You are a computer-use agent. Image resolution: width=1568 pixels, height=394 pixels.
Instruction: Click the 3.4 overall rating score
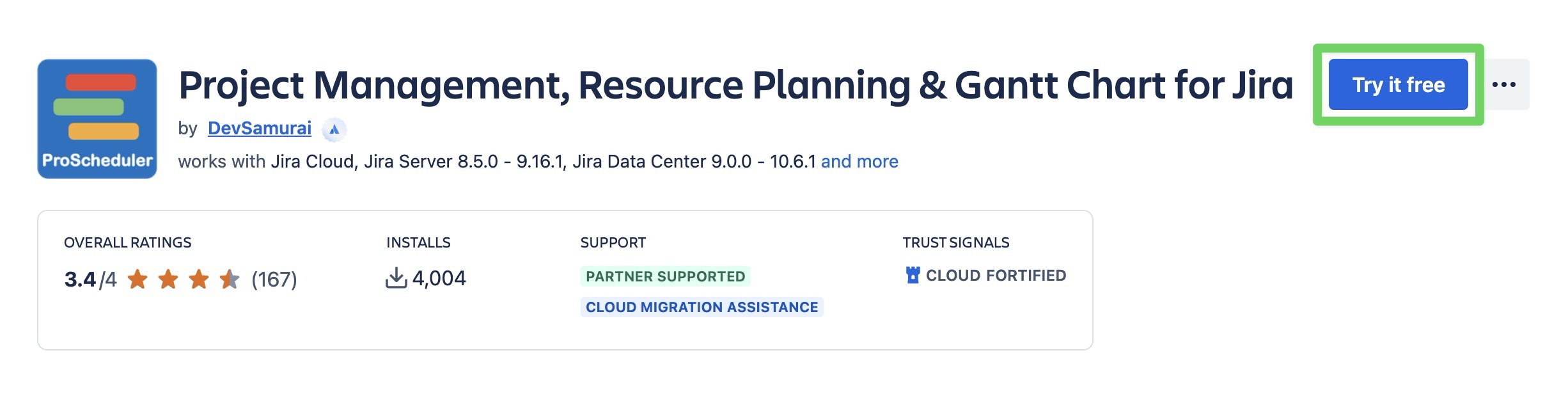(x=80, y=280)
